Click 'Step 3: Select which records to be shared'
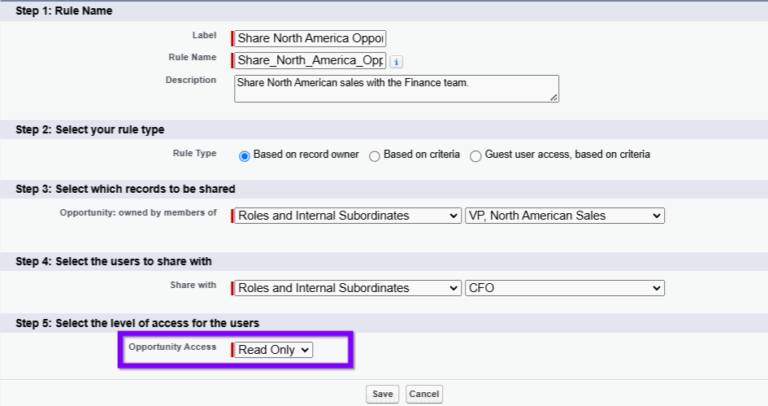This screenshot has width=768, height=406. [x=125, y=189]
